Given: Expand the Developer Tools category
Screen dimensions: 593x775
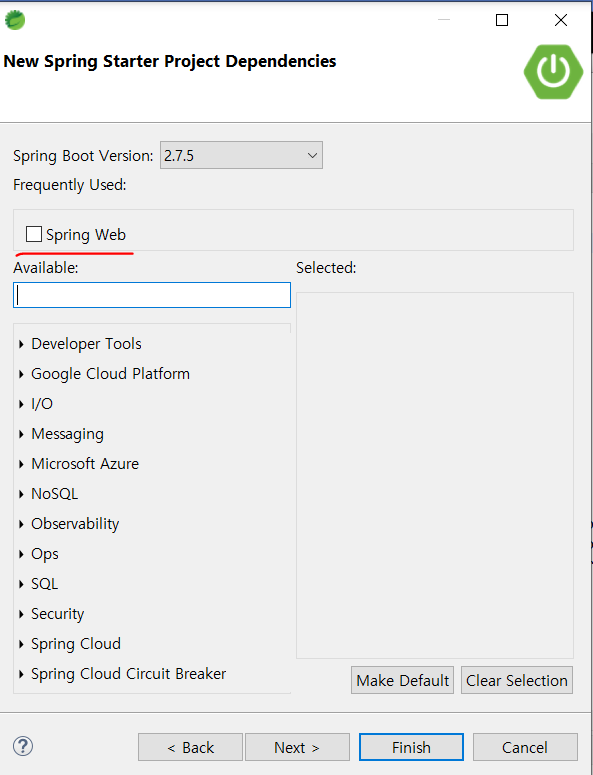Looking at the screenshot, I should [x=21, y=344].
